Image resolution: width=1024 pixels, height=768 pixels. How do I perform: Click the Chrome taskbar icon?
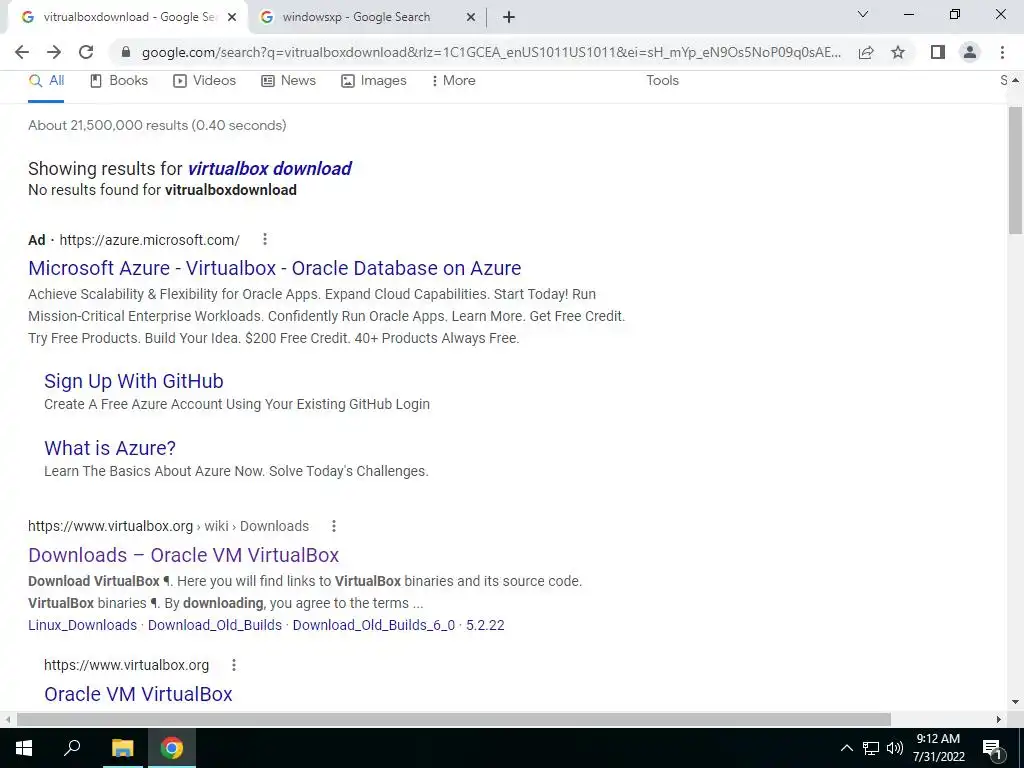point(172,748)
